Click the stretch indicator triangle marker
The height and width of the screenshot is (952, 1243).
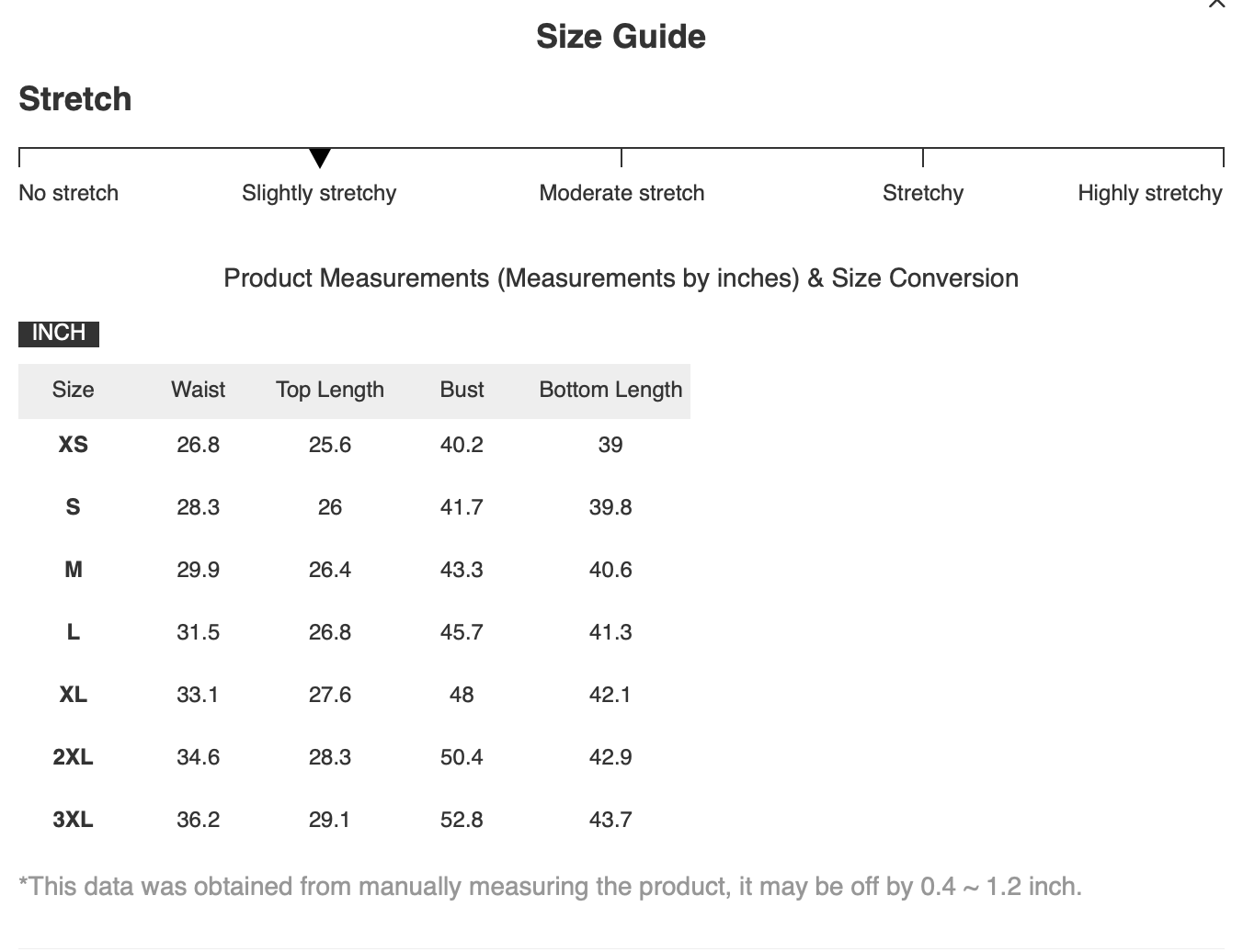pos(320,158)
